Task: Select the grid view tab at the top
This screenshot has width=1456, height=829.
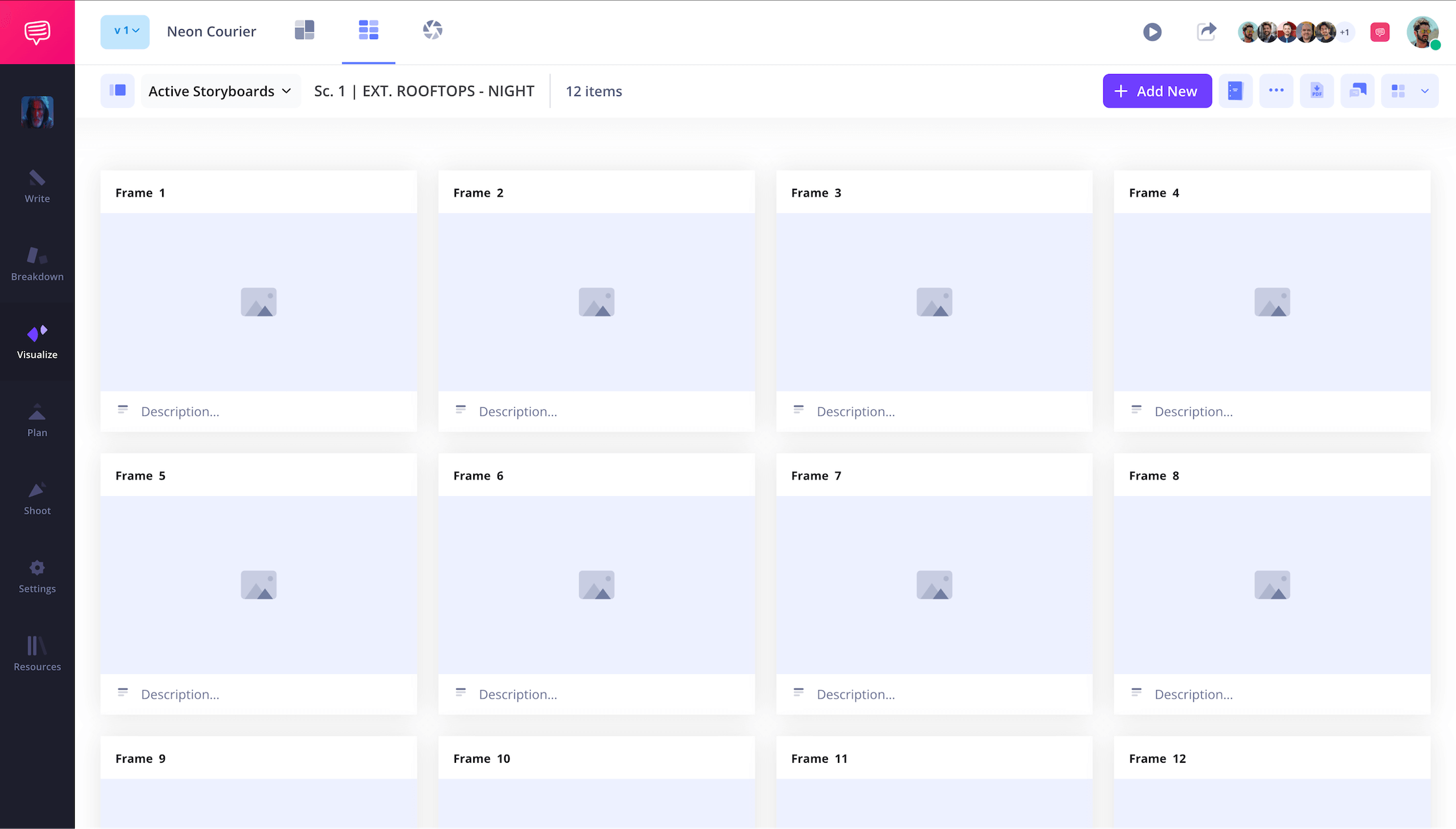Action: pos(369,30)
